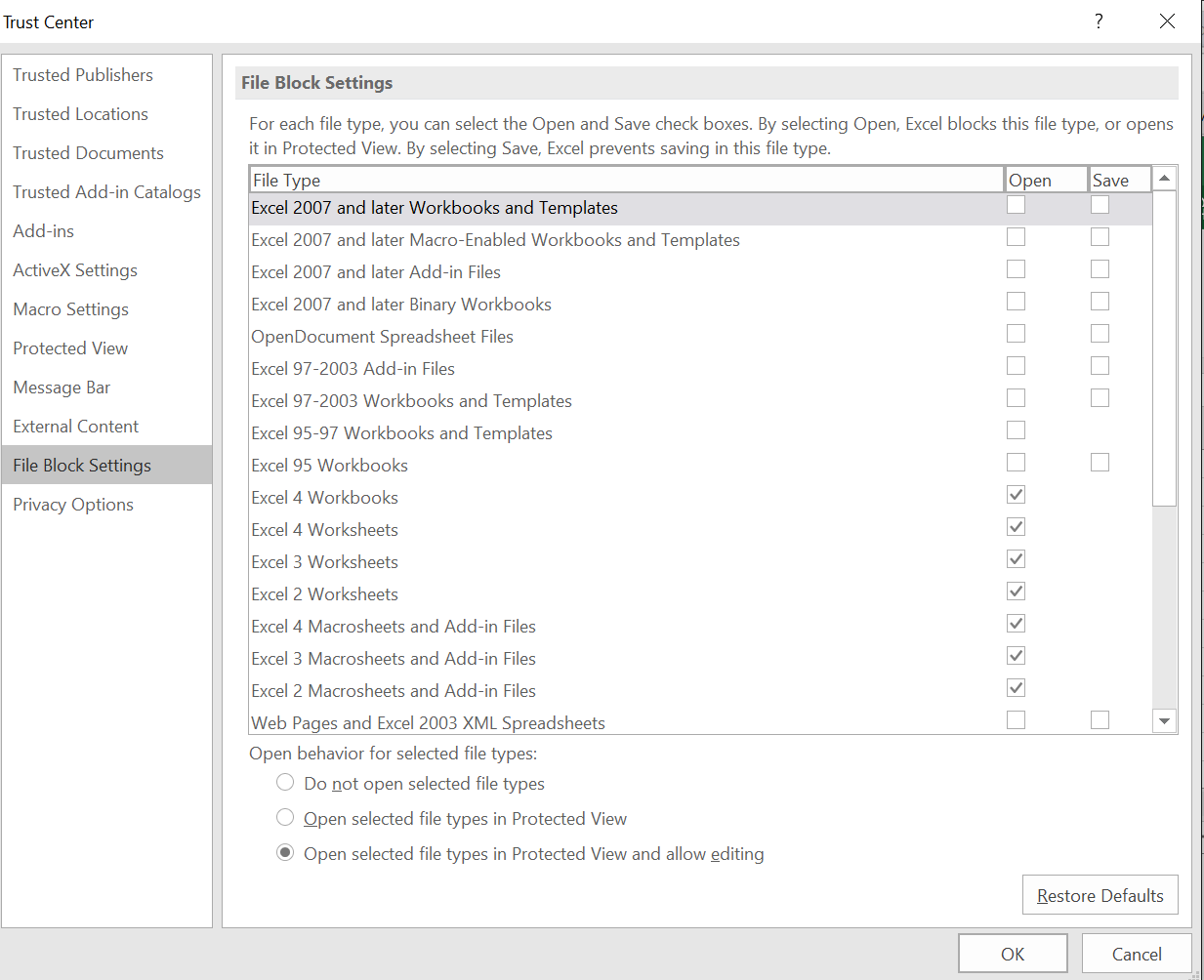Check Save for Web Pages and Excel 2003 XML
Screen dimensions: 1204x980
[1100, 720]
